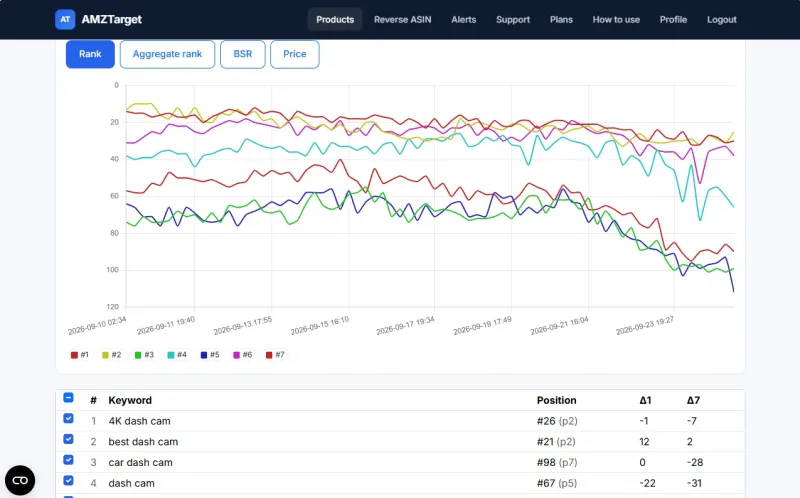The image size is (800, 498).
Task: Toggle the select-all keywords checkbox
Action: pos(68,397)
